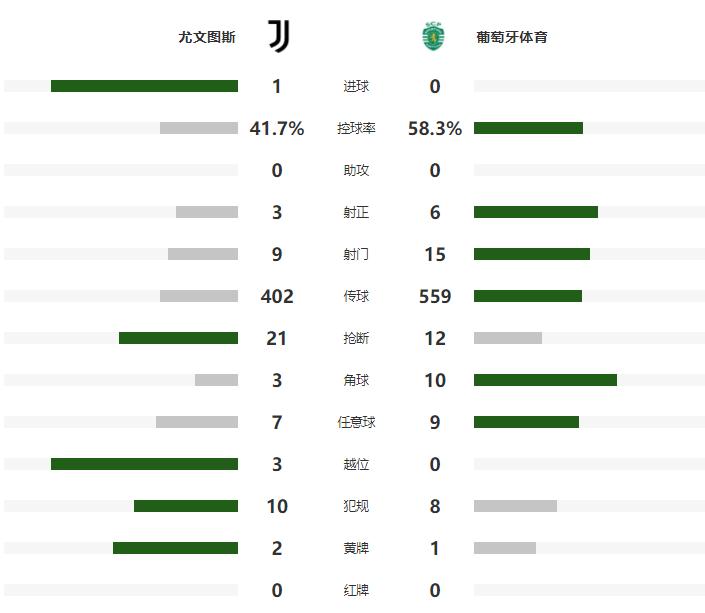Click the 角球 stat label
The height and width of the screenshot is (613, 705).
click(356, 381)
